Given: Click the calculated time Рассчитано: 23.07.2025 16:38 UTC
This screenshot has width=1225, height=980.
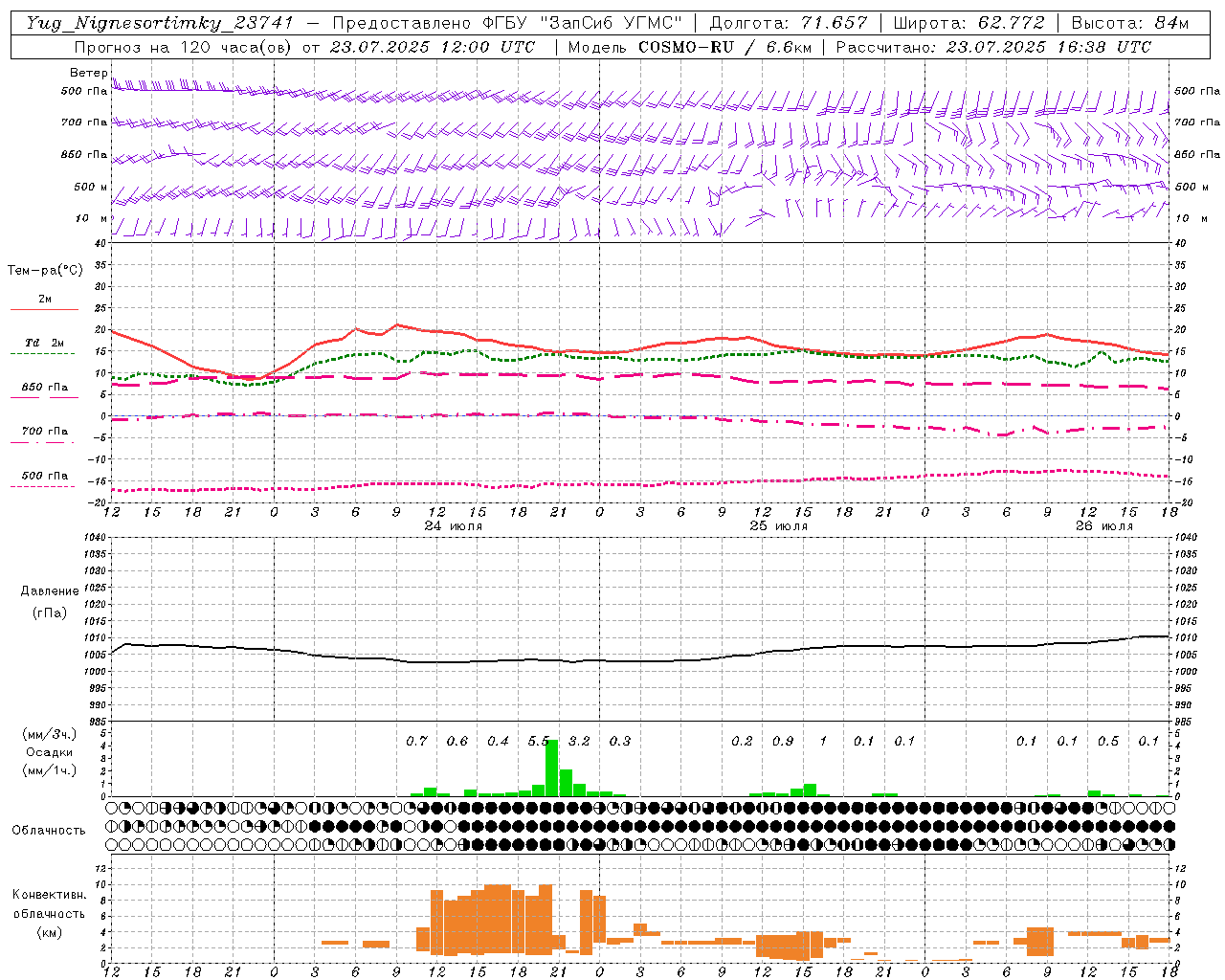Looking at the screenshot, I should pos(993,47).
